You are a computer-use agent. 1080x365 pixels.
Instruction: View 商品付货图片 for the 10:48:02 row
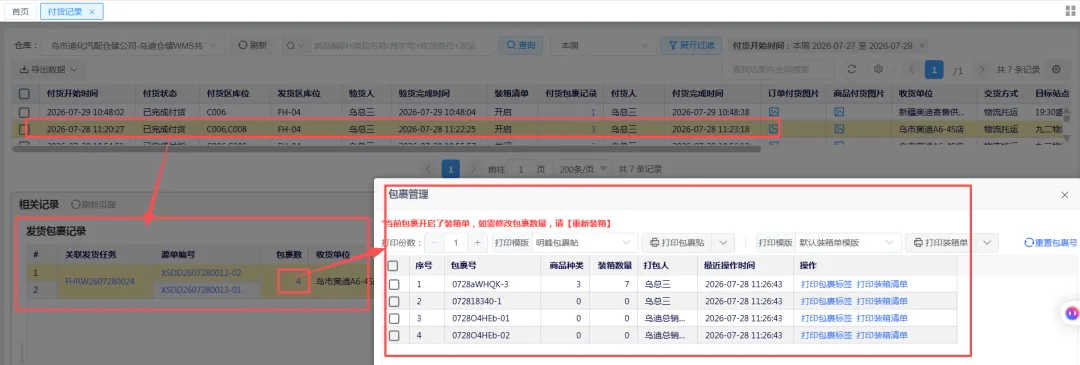(x=839, y=112)
